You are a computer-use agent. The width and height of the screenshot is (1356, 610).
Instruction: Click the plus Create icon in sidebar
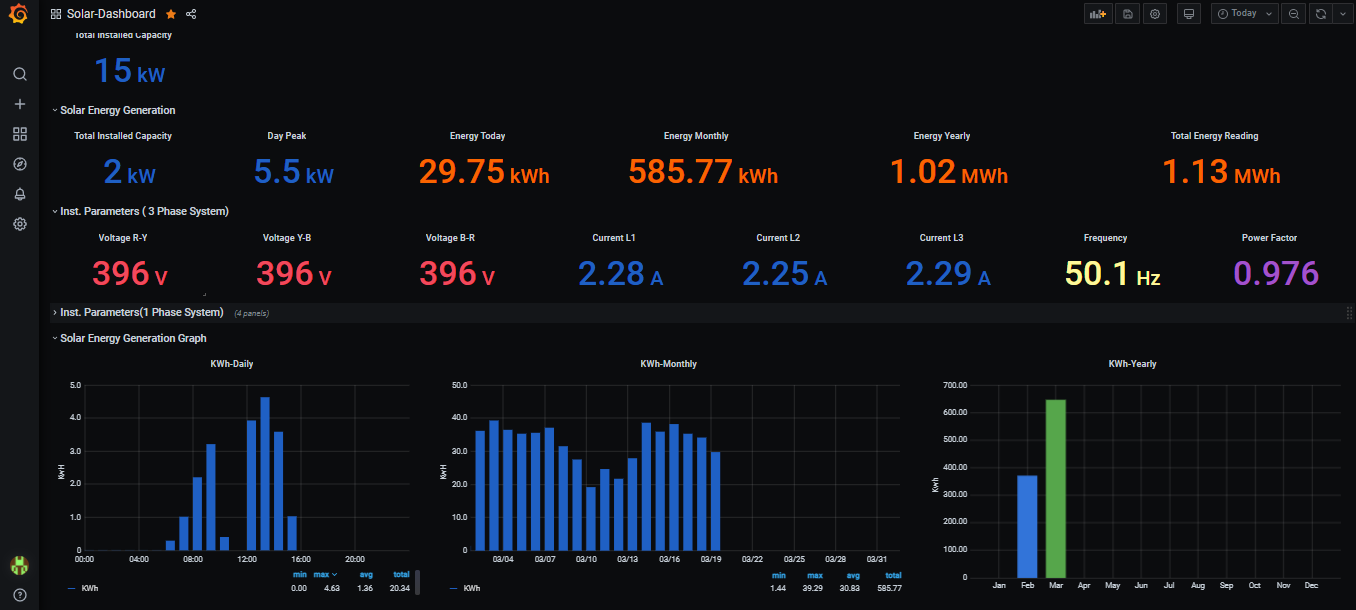[x=19, y=104]
